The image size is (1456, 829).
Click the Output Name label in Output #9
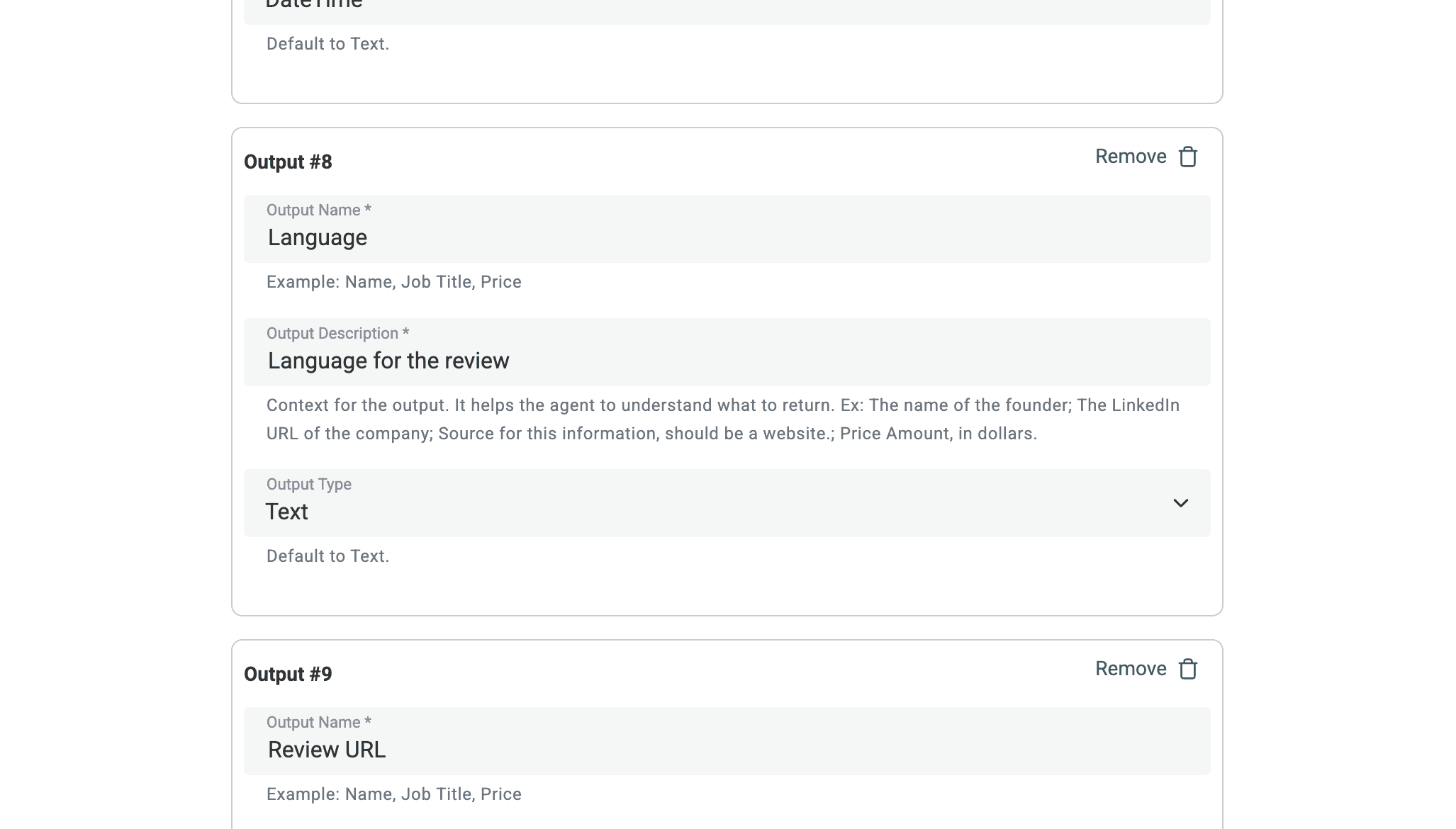pos(318,723)
